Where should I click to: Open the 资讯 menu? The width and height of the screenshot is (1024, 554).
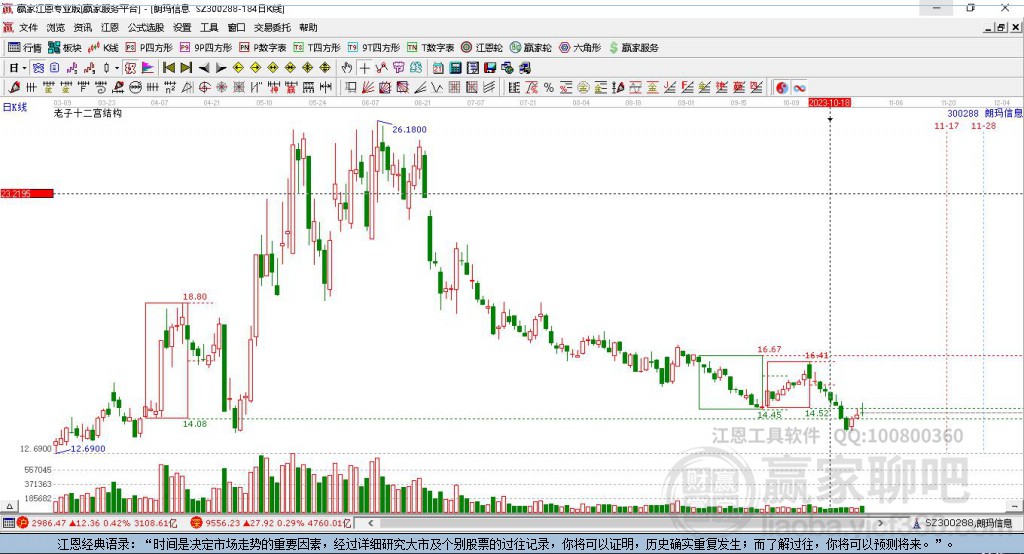click(x=82, y=27)
